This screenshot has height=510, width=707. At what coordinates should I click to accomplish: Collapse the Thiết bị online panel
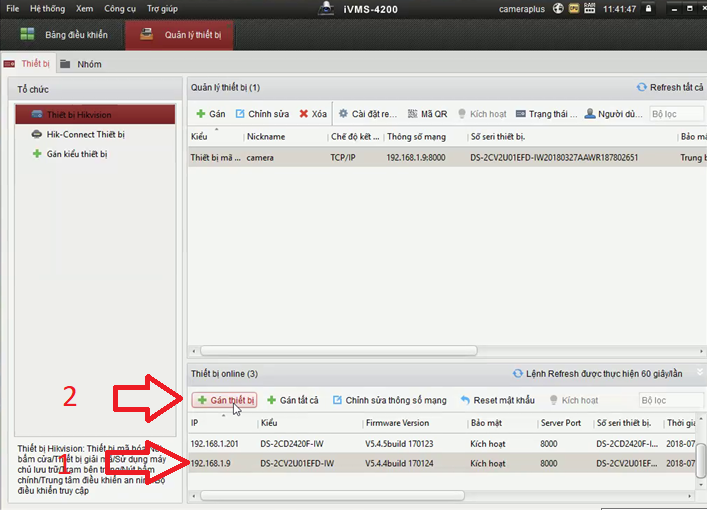[x=700, y=372]
